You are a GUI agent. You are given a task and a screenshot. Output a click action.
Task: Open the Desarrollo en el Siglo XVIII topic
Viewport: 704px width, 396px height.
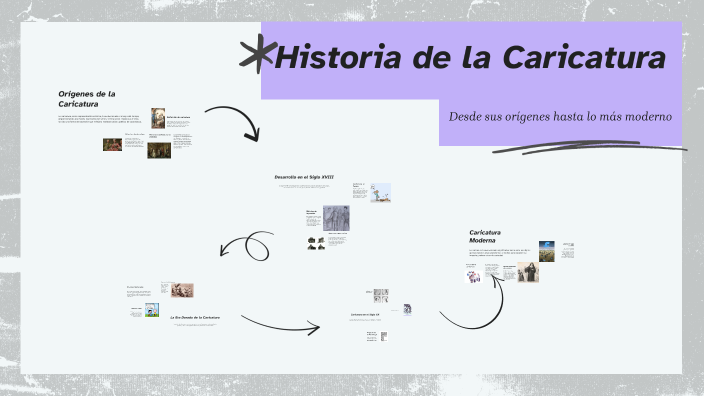click(304, 177)
